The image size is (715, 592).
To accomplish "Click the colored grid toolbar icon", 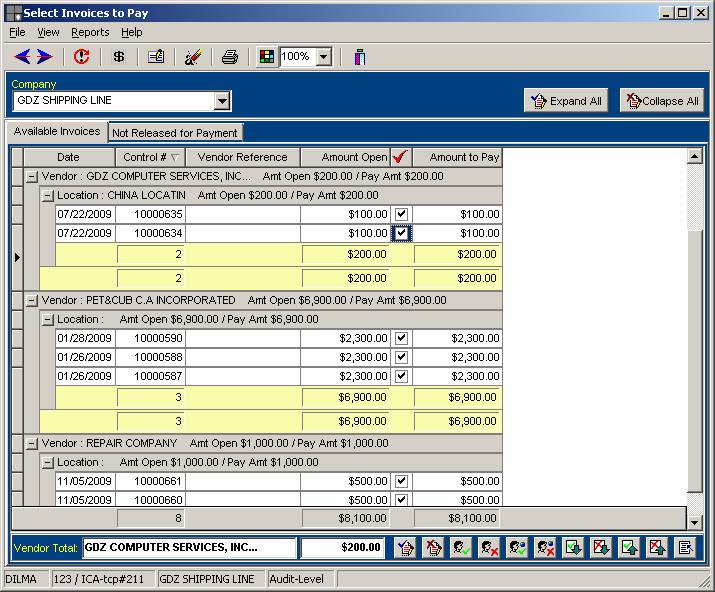I will [x=266, y=57].
